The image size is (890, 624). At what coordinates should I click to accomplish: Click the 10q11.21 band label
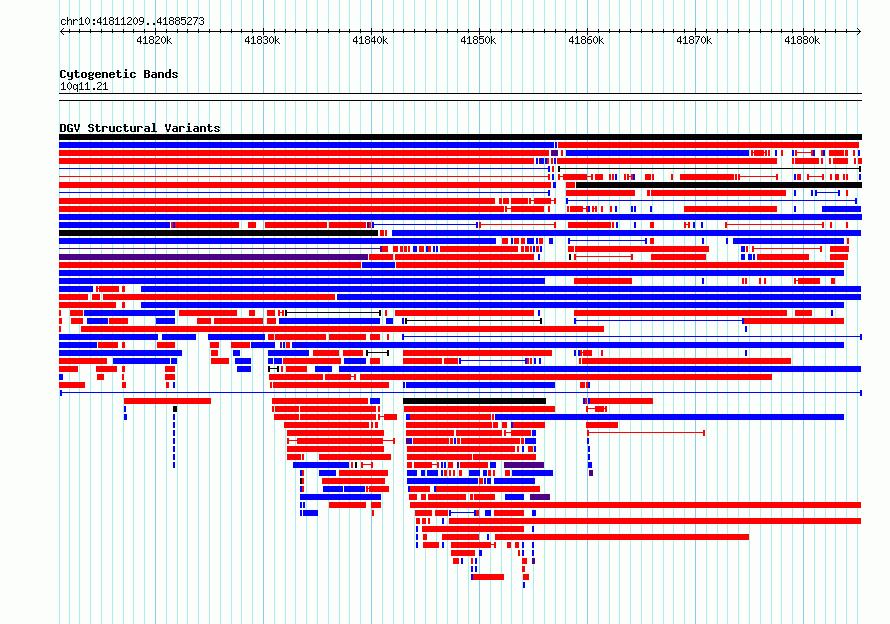(x=84, y=87)
